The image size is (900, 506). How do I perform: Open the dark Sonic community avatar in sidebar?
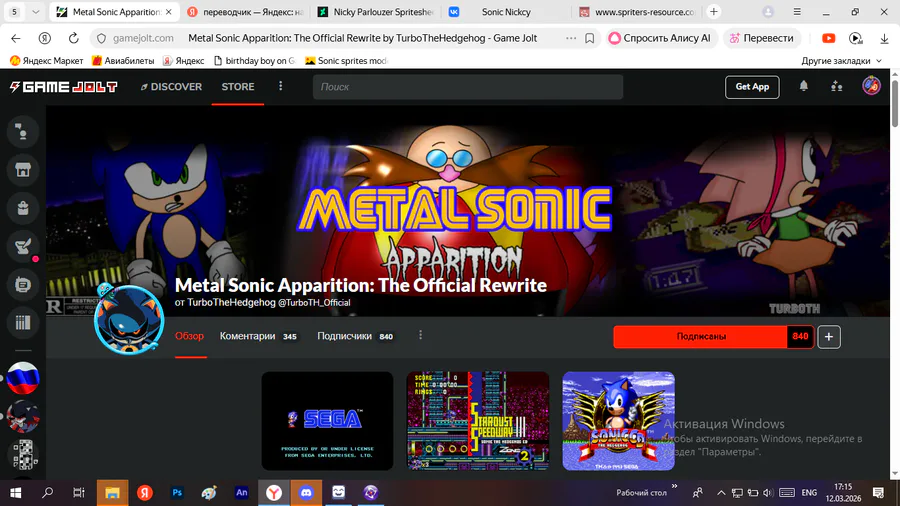click(23, 417)
